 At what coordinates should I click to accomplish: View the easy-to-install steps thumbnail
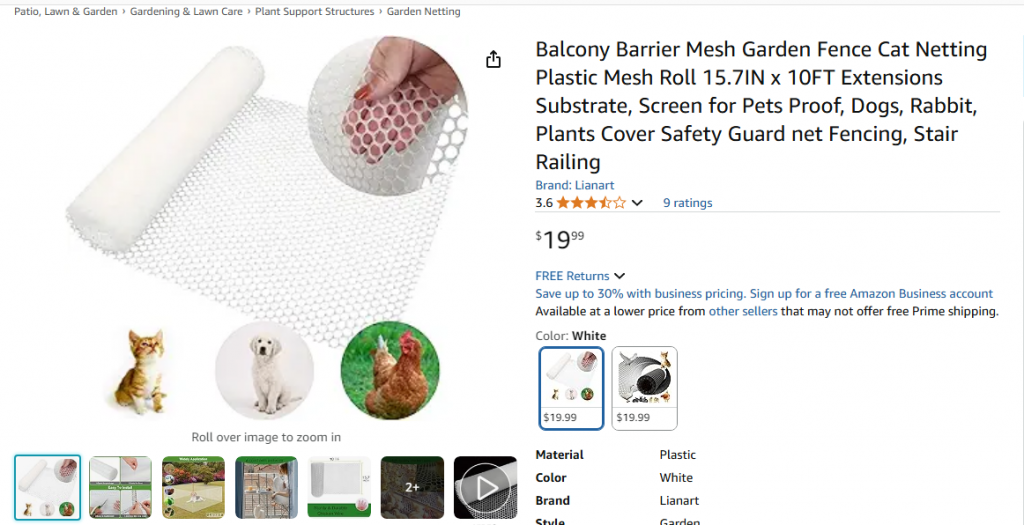pos(120,487)
